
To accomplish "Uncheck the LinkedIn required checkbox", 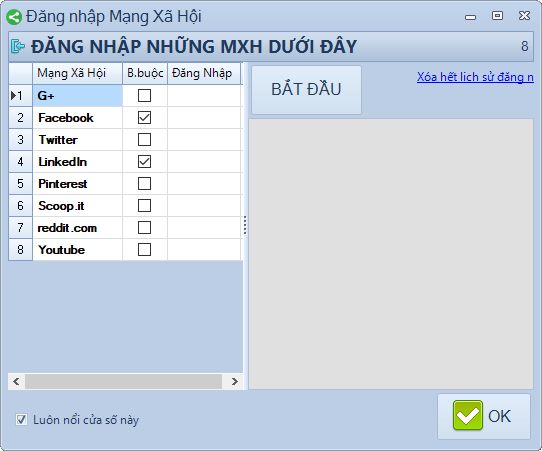I will click(x=144, y=161).
